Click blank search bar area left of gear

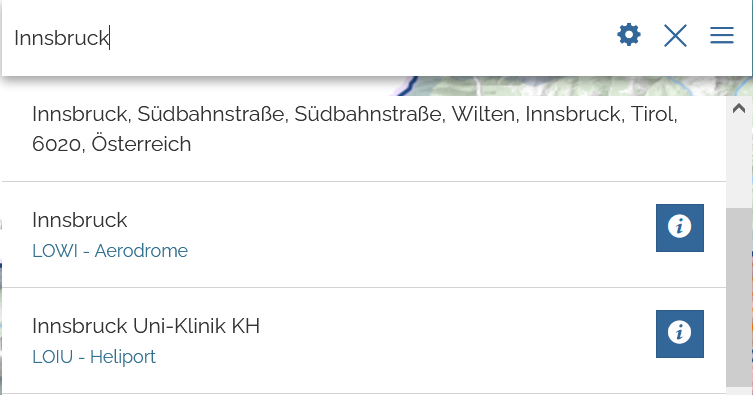[360, 38]
